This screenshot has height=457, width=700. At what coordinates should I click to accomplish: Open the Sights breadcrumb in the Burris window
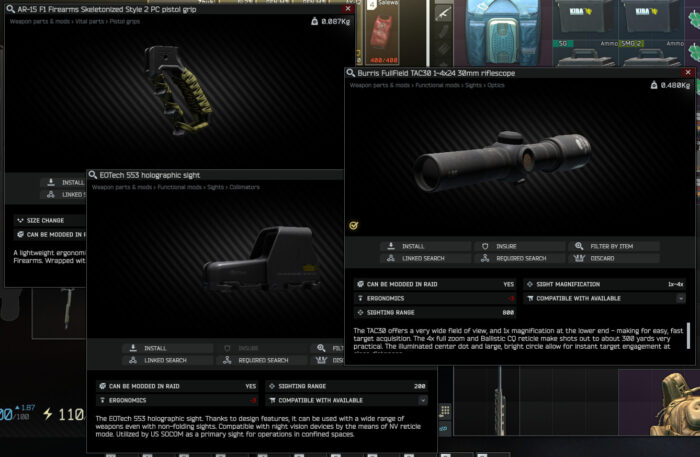(x=473, y=85)
